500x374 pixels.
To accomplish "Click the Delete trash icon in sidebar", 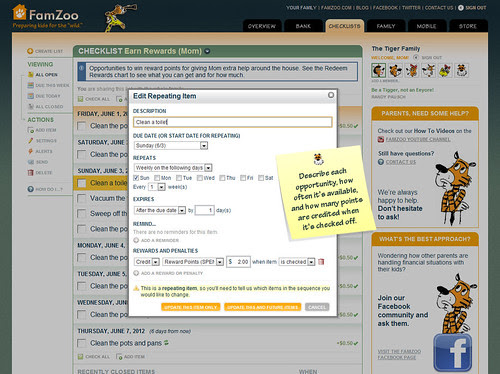I will tap(31, 173).
